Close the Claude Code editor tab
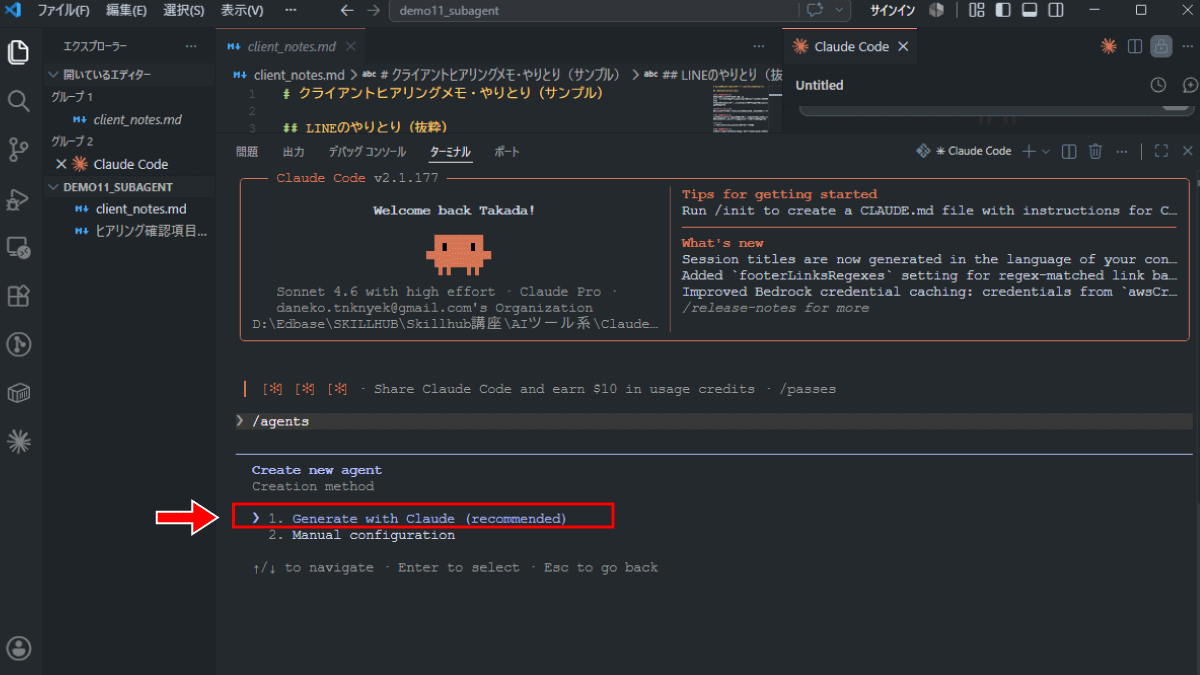This screenshot has width=1200, height=675. pyautogui.click(x=903, y=46)
